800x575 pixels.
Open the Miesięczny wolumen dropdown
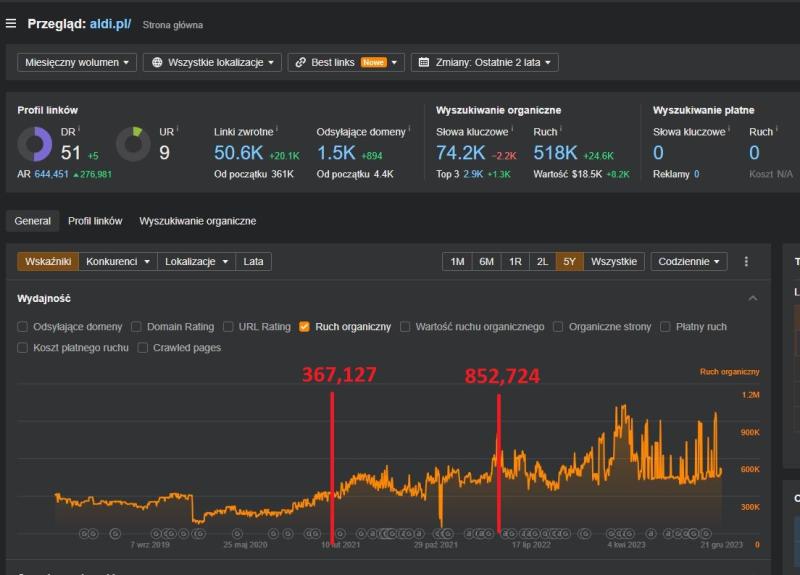(x=75, y=62)
